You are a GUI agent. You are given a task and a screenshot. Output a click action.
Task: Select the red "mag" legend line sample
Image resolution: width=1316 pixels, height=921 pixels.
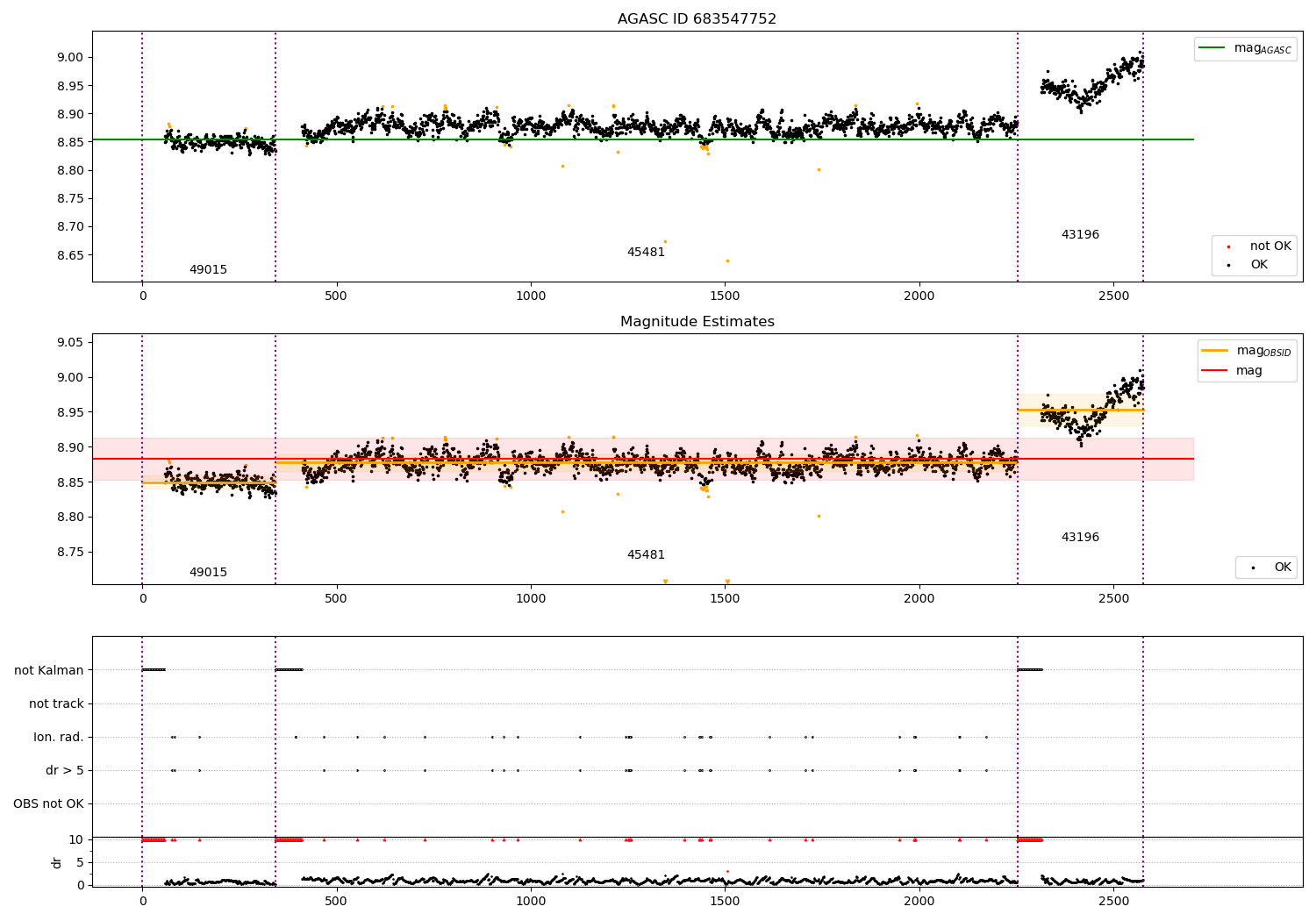[1216, 371]
